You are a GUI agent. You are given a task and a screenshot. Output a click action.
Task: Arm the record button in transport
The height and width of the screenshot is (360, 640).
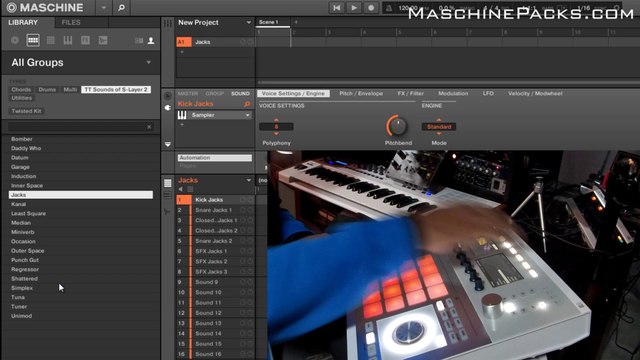pos(371,8)
